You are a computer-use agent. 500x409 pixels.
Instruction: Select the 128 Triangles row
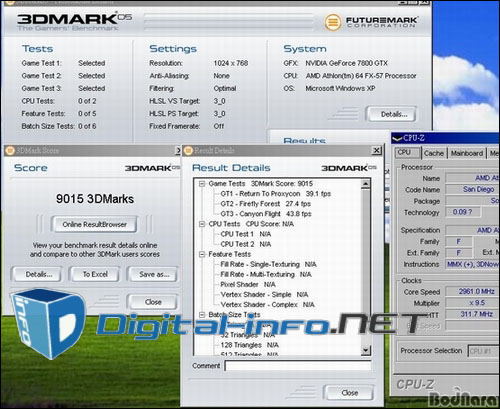coord(249,345)
